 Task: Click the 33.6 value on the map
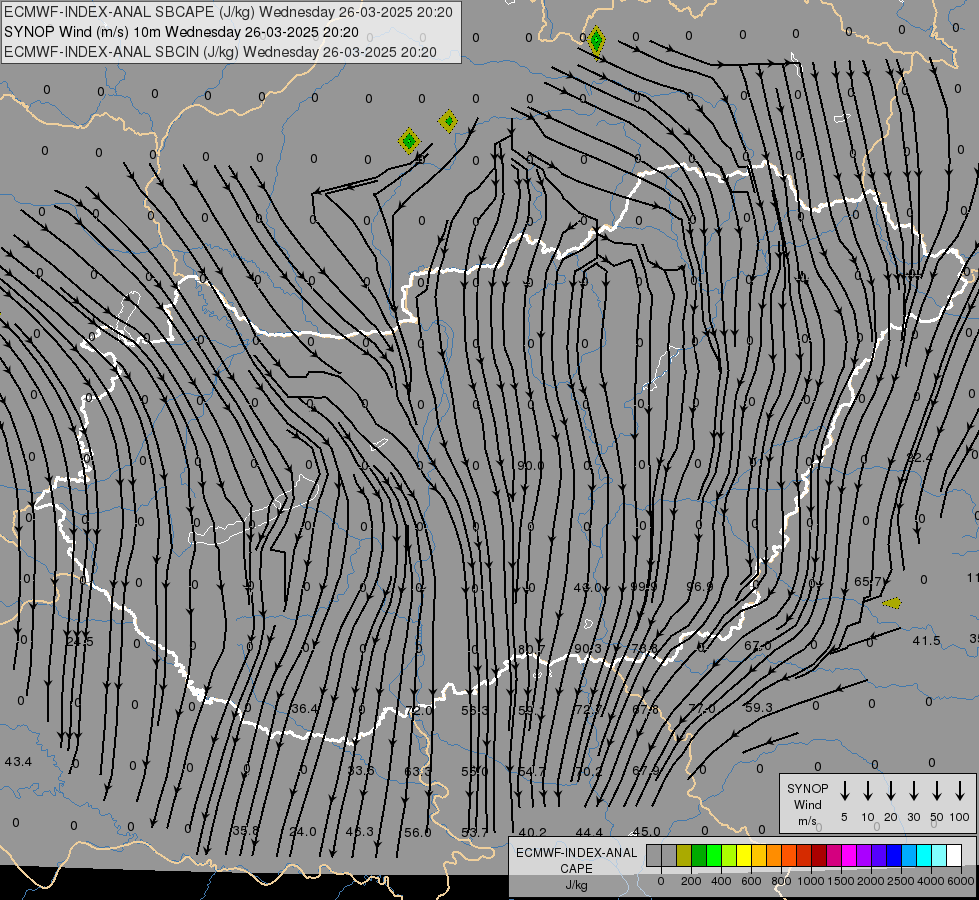(361, 770)
